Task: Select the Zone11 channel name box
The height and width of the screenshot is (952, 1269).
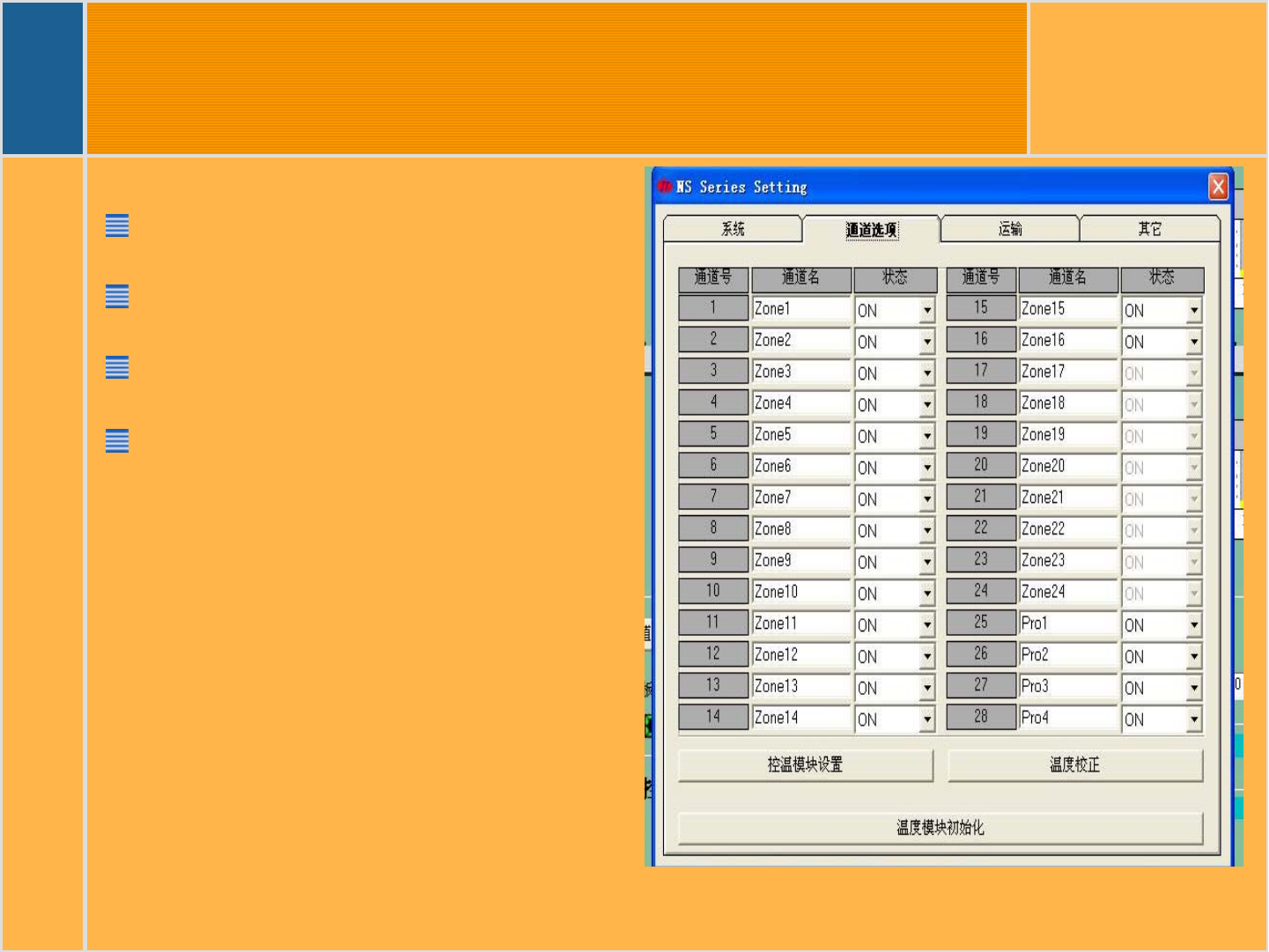Action: 801,623
